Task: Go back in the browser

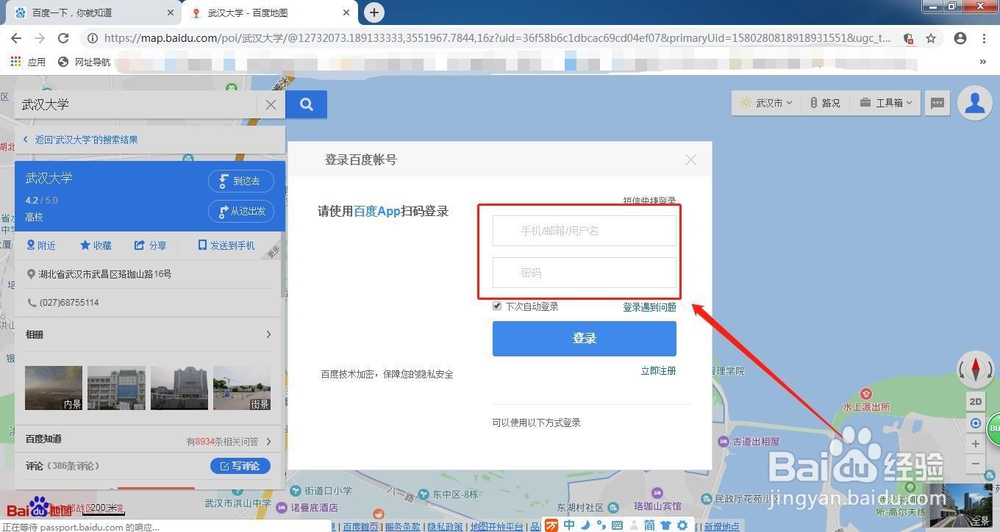Action: coord(17,38)
